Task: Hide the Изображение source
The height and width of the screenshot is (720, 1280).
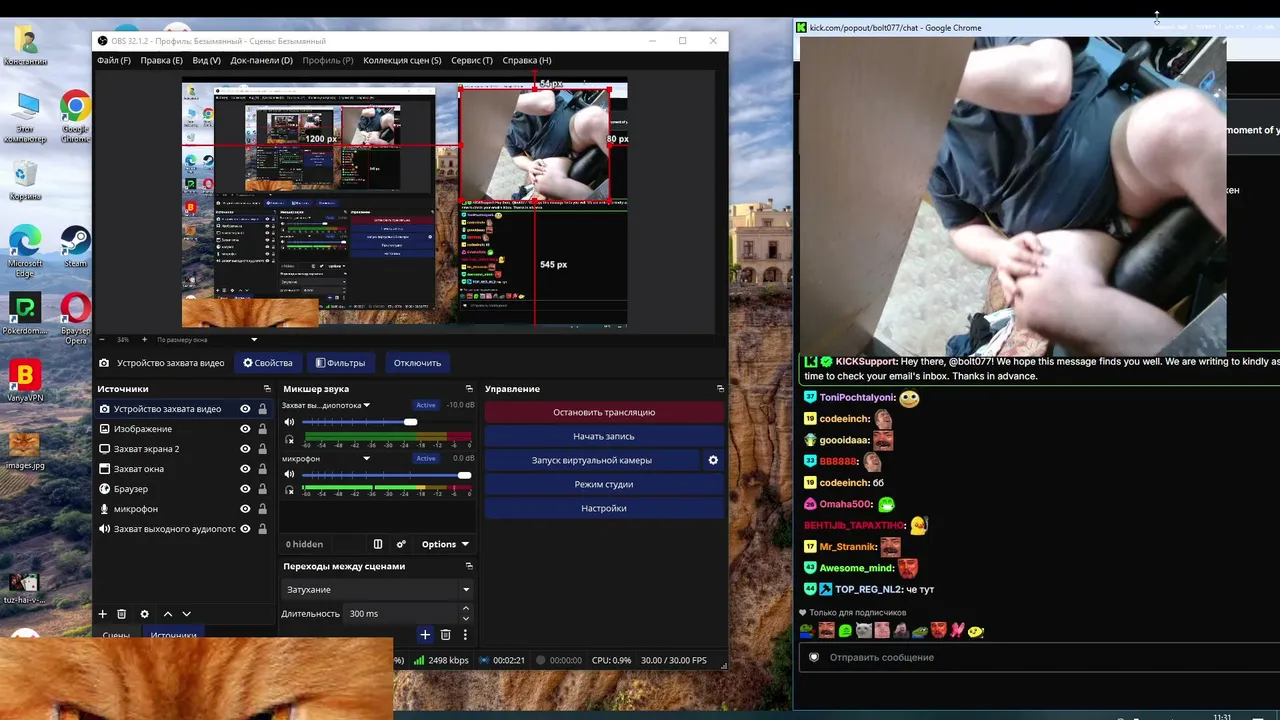Action: point(245,429)
